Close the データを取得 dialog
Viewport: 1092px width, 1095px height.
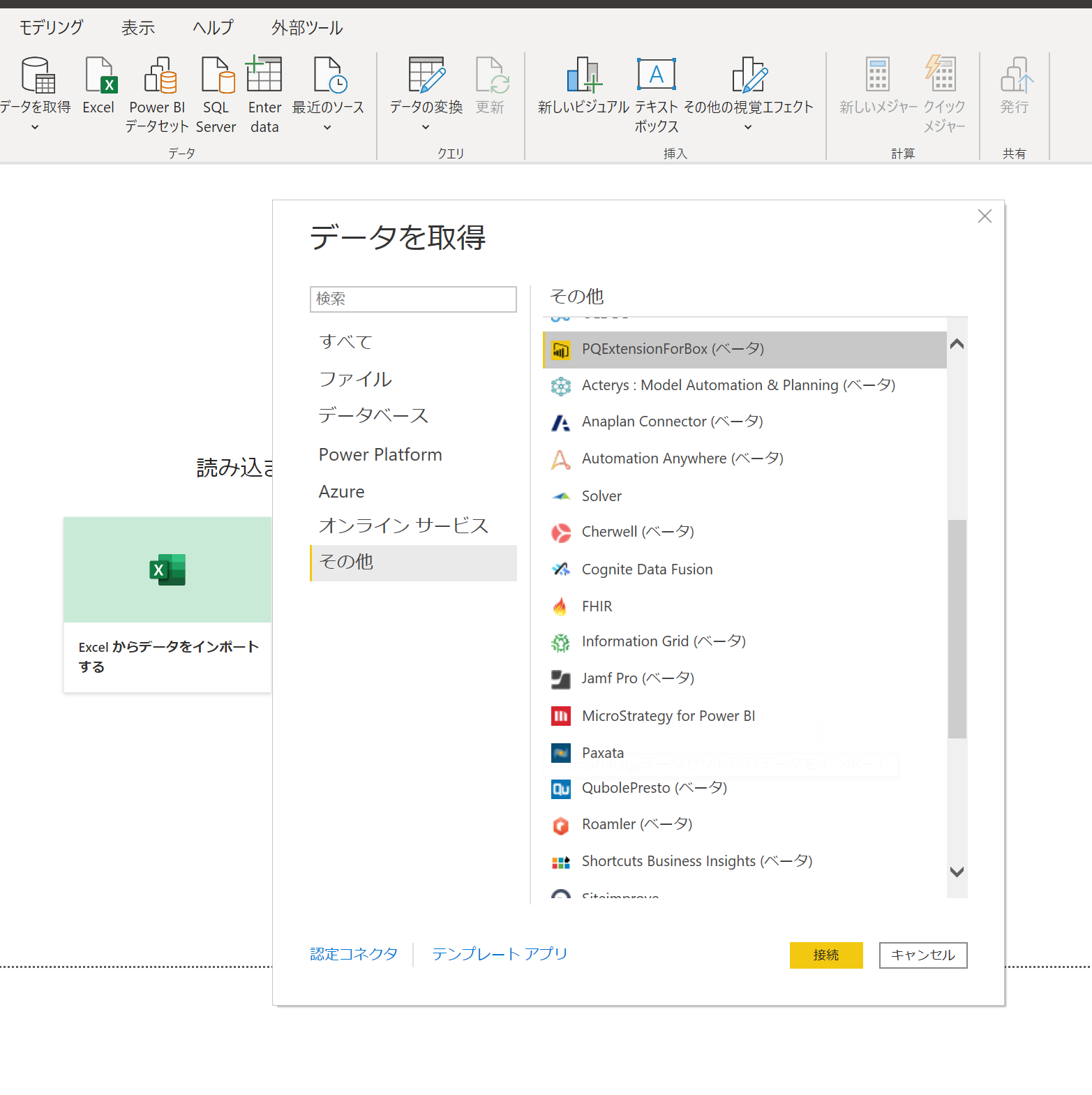pos(985,216)
